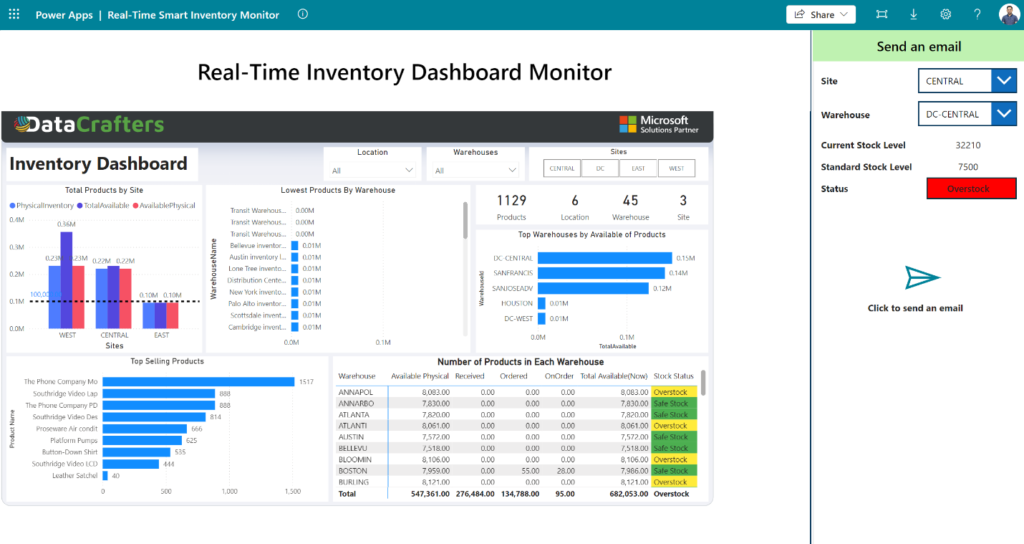Select the WEST site filter button
This screenshot has width=1024, height=544.
[677, 168]
